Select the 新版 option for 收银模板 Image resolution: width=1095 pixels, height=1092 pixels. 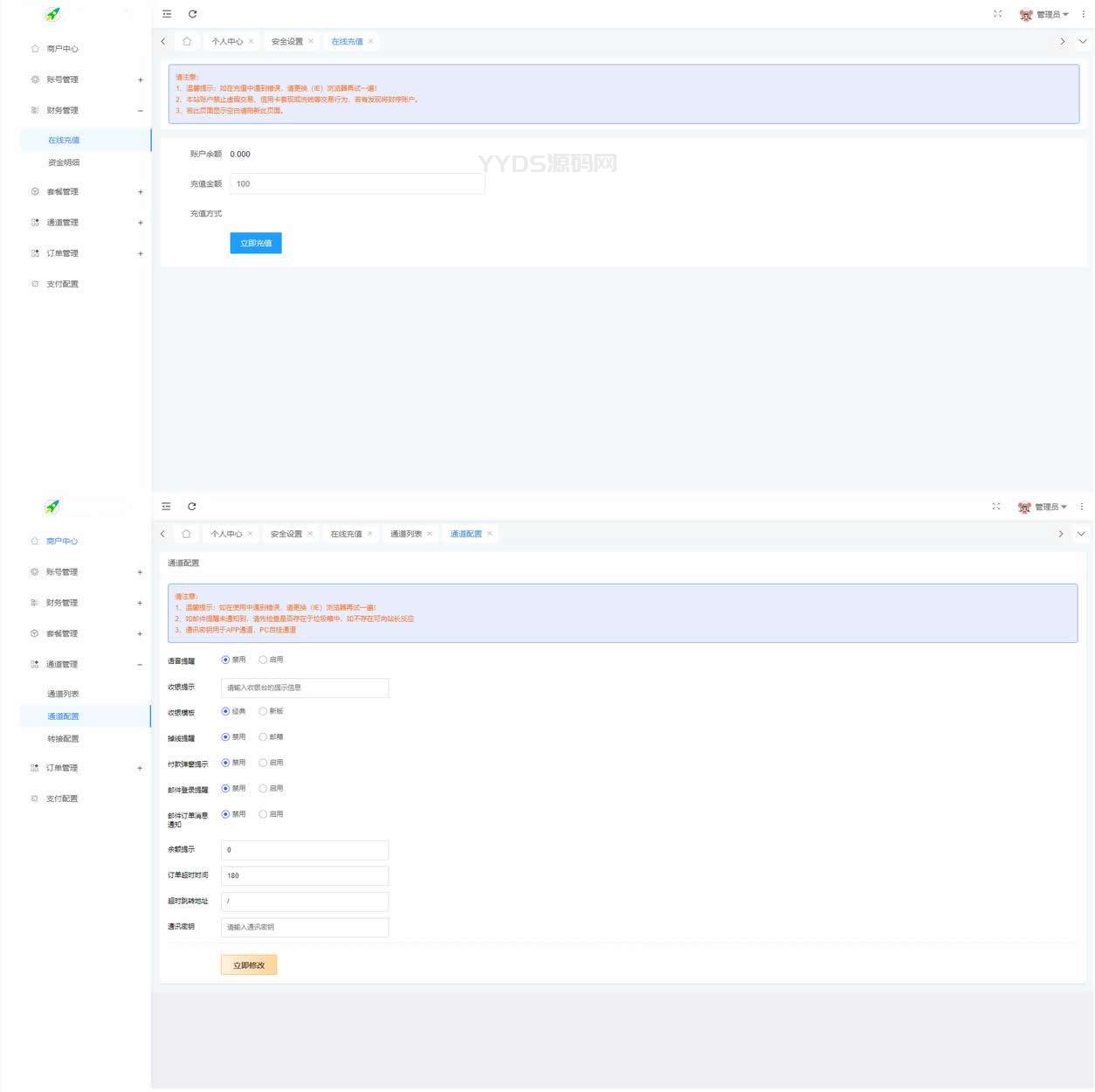pos(263,712)
